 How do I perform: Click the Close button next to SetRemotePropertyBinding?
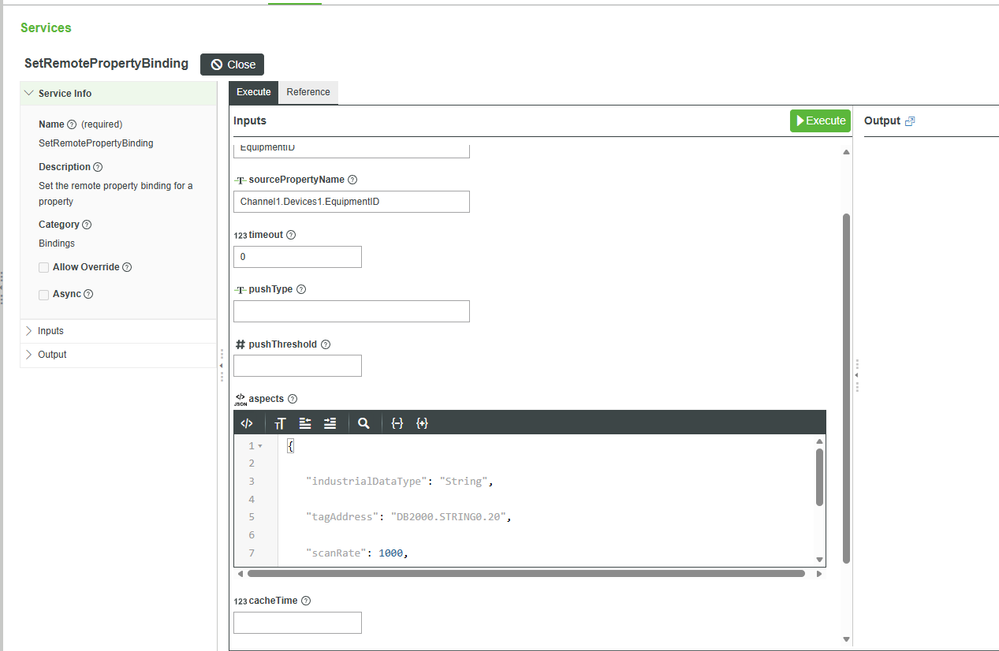(232, 64)
